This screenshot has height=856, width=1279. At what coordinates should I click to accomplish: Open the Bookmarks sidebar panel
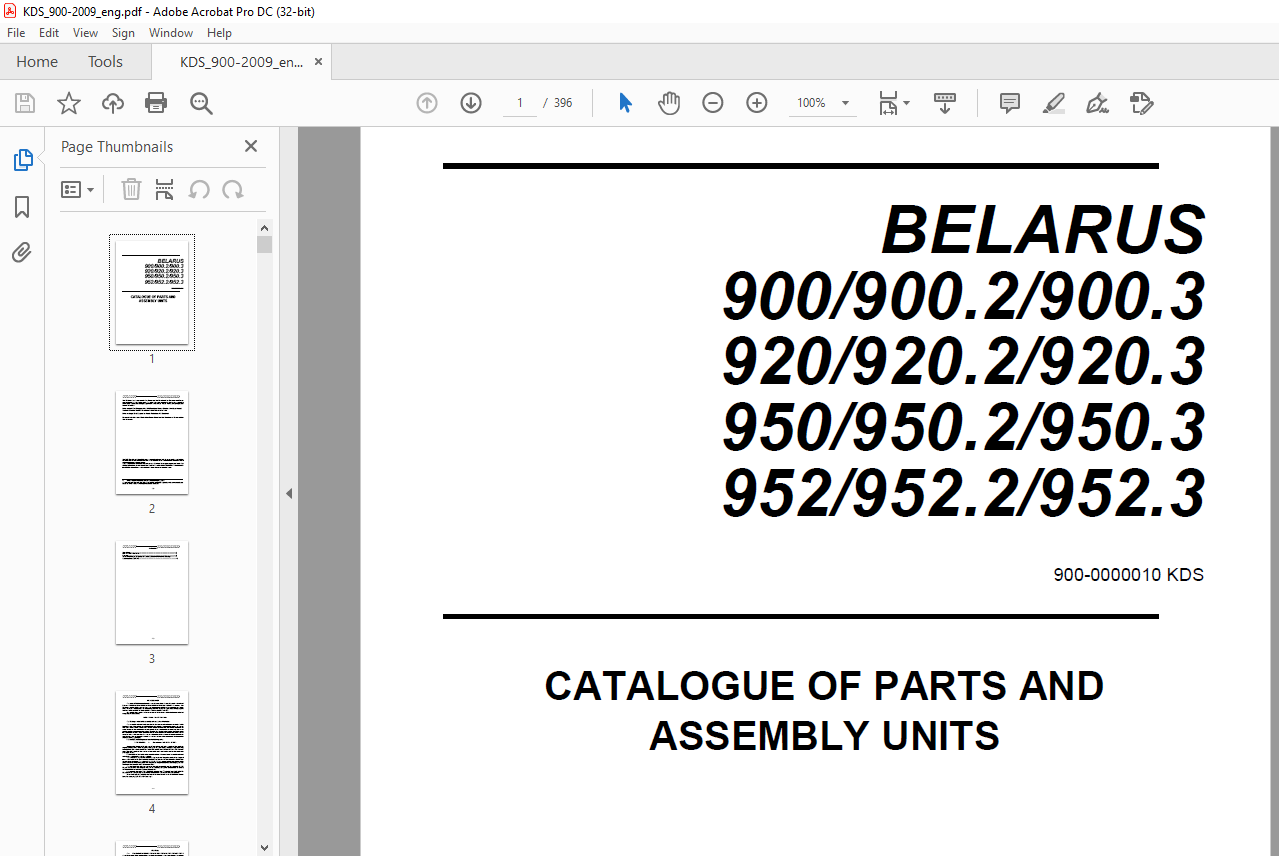tap(22, 207)
